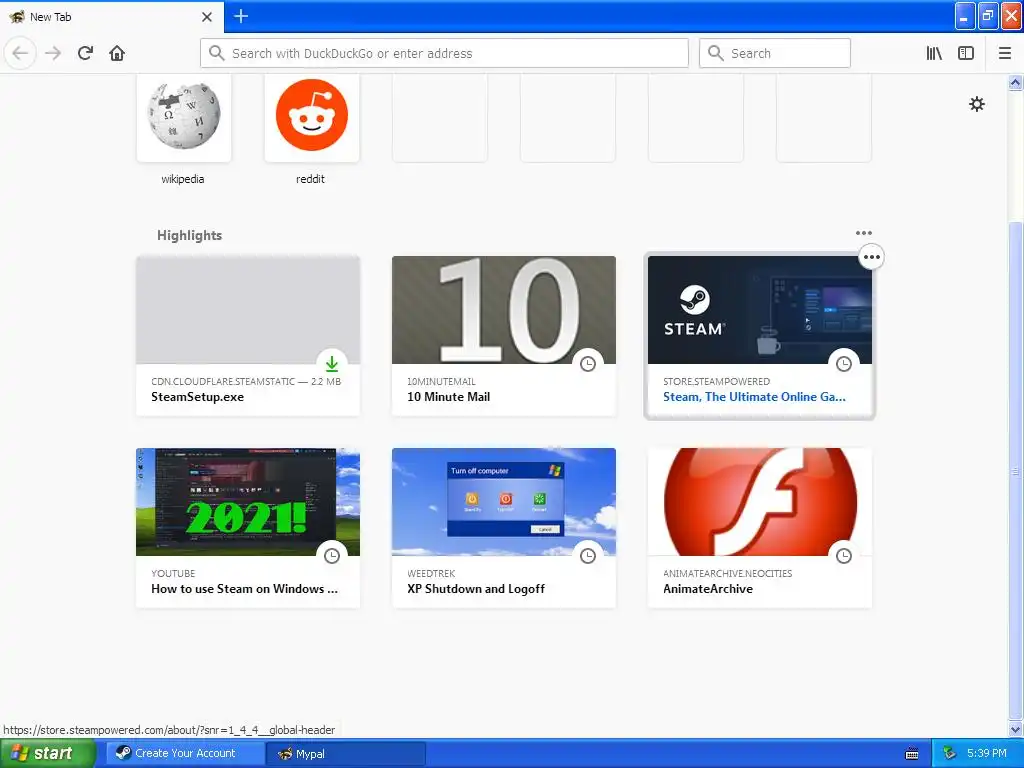This screenshot has width=1024, height=768.
Task: Open Steam card context menu dots
Action: coord(871,257)
